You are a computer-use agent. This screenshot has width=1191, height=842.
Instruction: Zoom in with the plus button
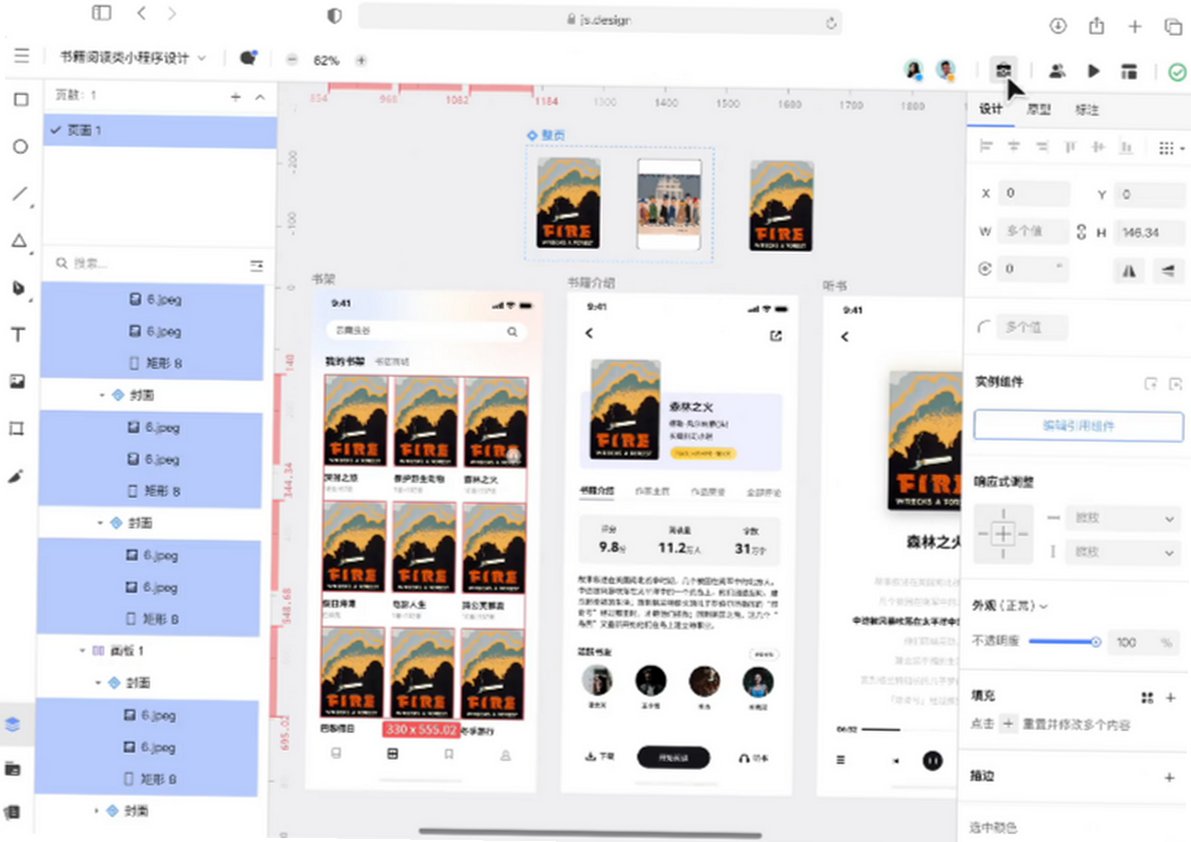click(x=362, y=60)
